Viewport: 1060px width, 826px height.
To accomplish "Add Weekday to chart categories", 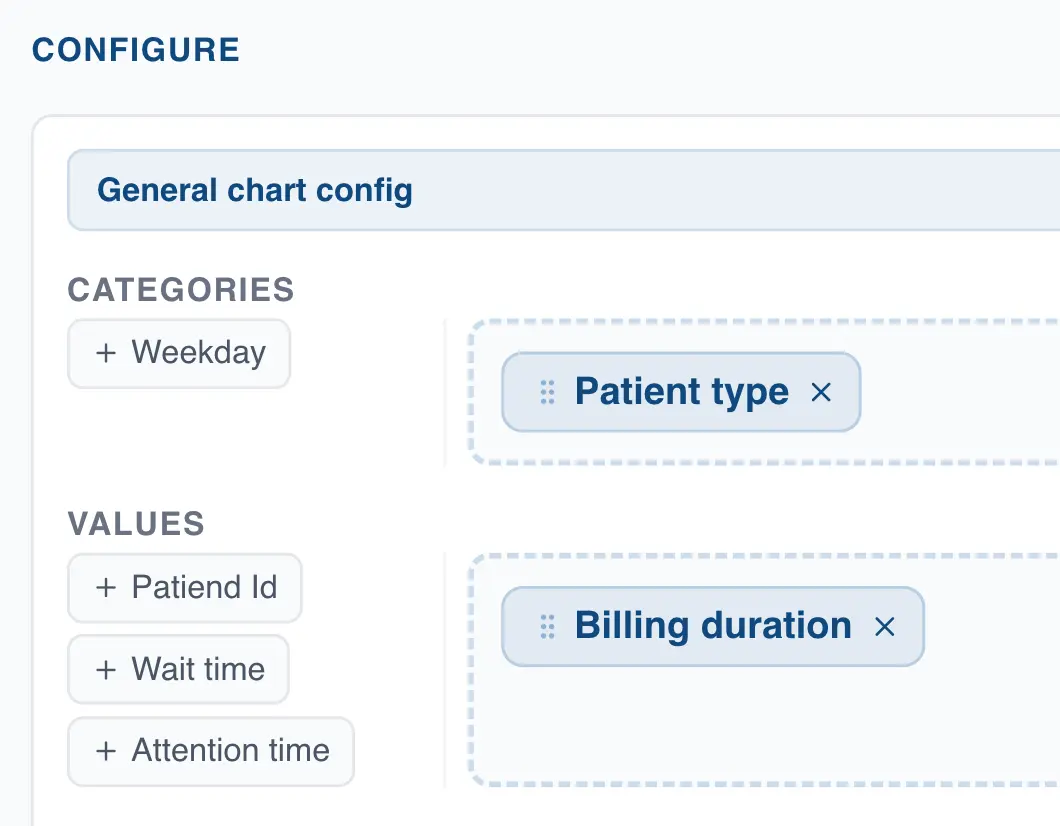I will click(x=178, y=353).
